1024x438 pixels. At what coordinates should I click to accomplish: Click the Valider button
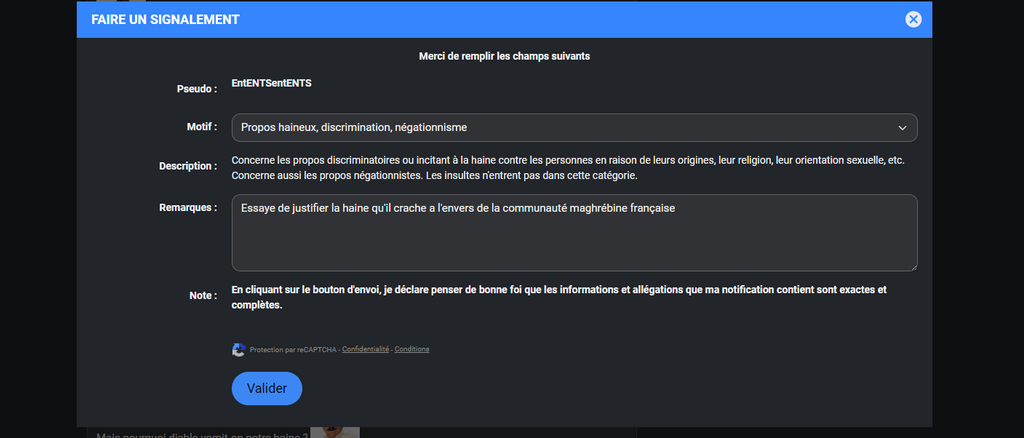click(266, 388)
